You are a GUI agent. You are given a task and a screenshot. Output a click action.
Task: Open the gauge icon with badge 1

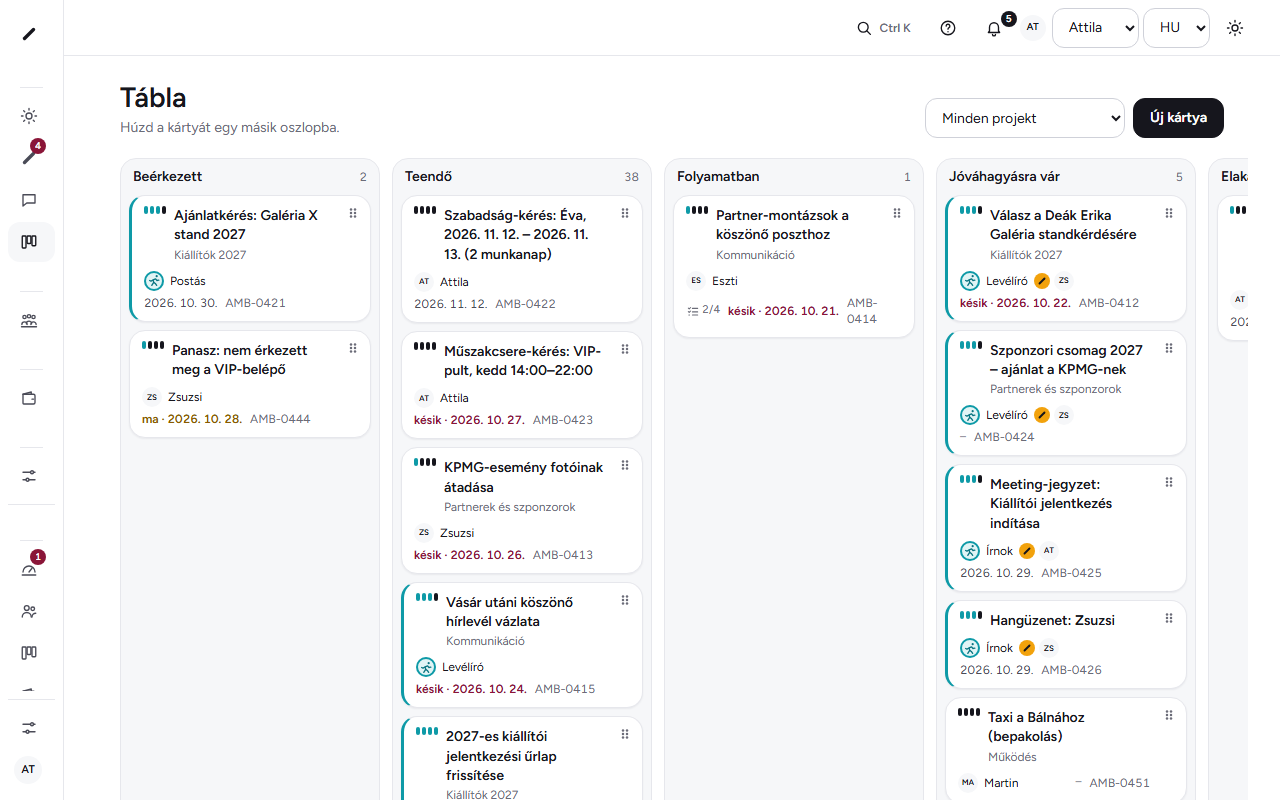[29, 570]
